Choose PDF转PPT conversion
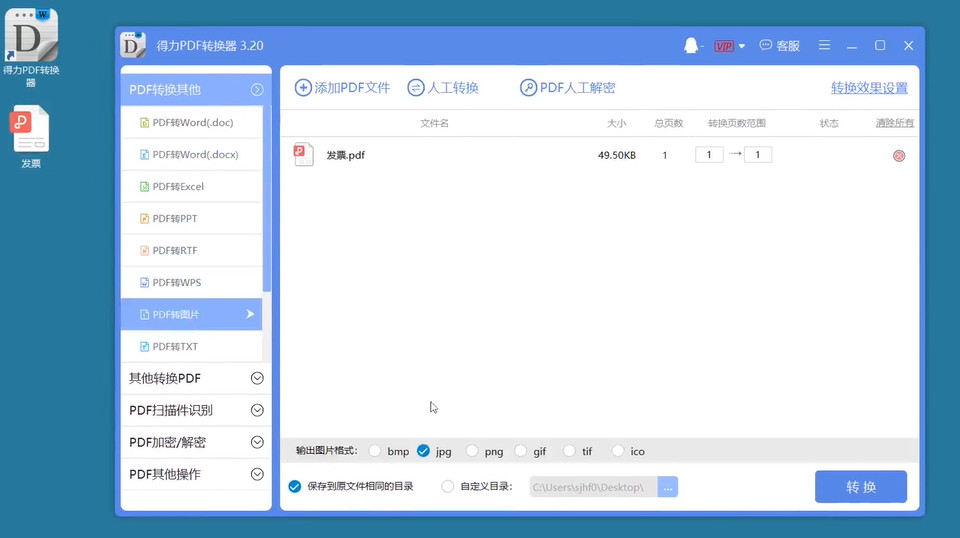Viewport: 960px width, 538px height. pyautogui.click(x=192, y=218)
